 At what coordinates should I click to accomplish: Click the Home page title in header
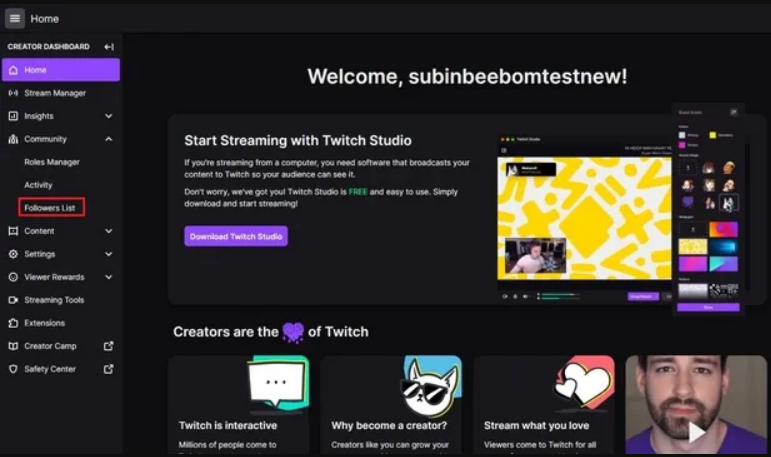(x=45, y=19)
